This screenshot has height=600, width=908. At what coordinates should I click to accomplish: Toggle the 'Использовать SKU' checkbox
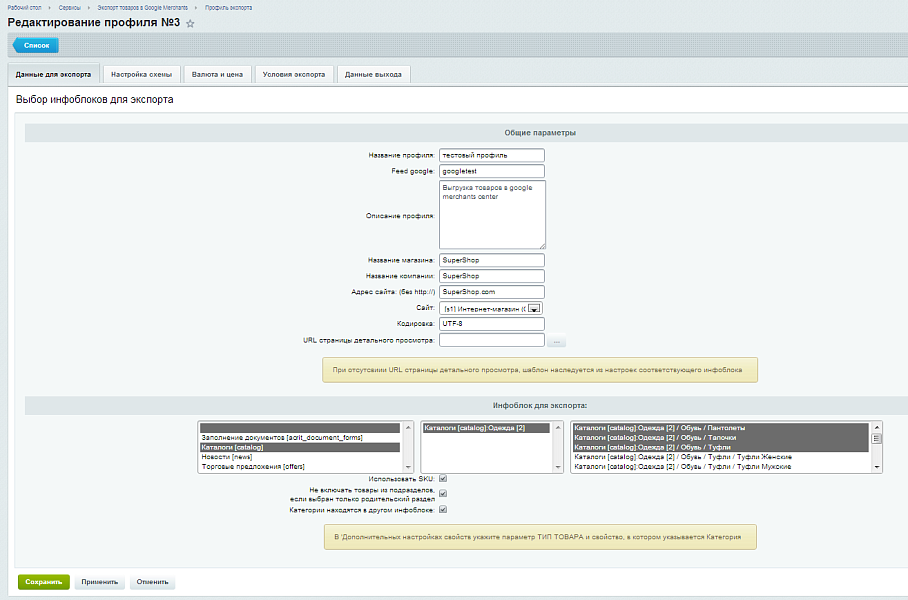pyautogui.click(x=443, y=479)
